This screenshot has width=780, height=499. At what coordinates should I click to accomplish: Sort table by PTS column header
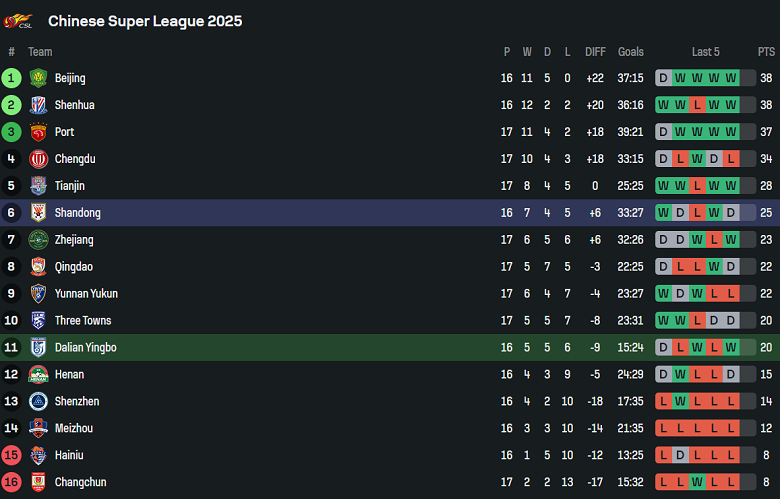(x=766, y=52)
